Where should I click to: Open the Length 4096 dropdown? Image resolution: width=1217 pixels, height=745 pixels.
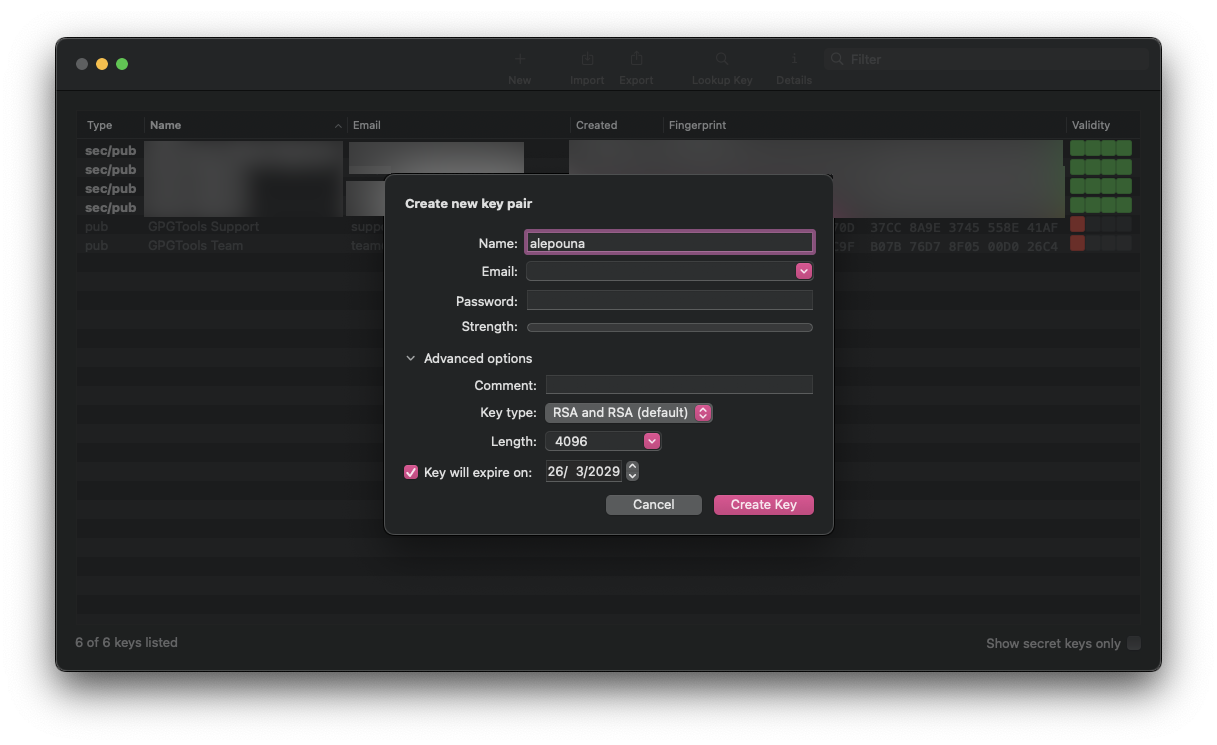(x=603, y=441)
